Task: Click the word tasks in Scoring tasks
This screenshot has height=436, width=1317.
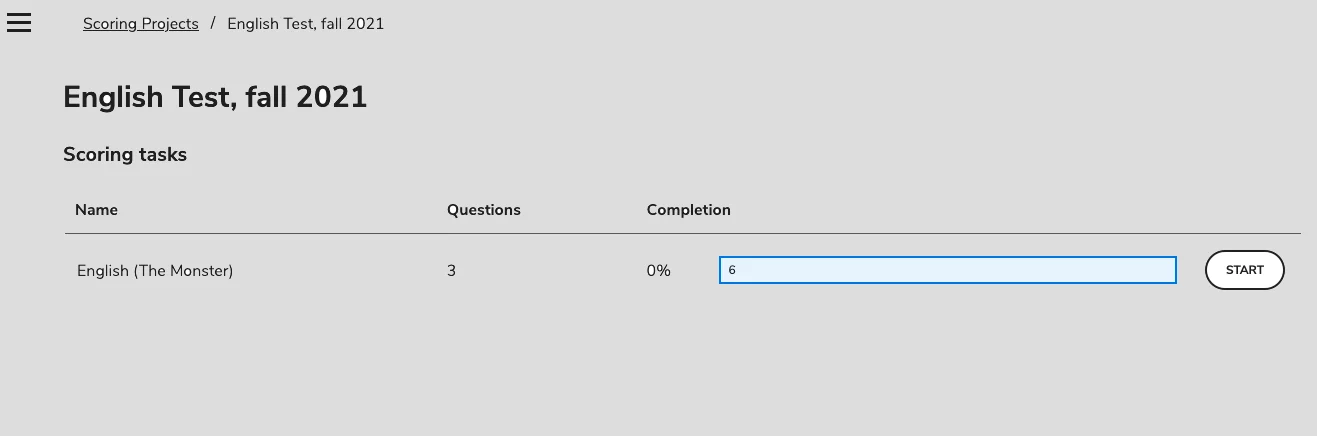Action: [162, 154]
